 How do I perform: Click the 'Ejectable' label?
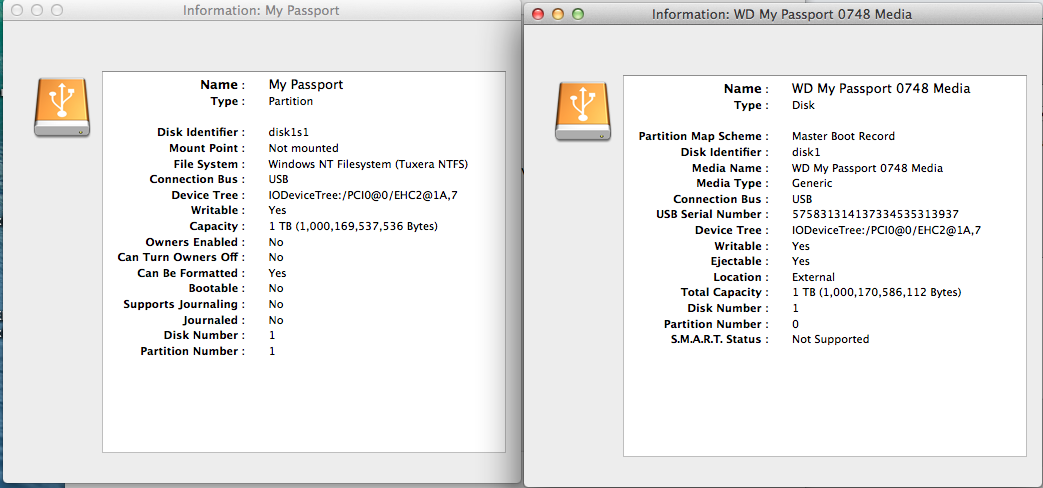742,261
